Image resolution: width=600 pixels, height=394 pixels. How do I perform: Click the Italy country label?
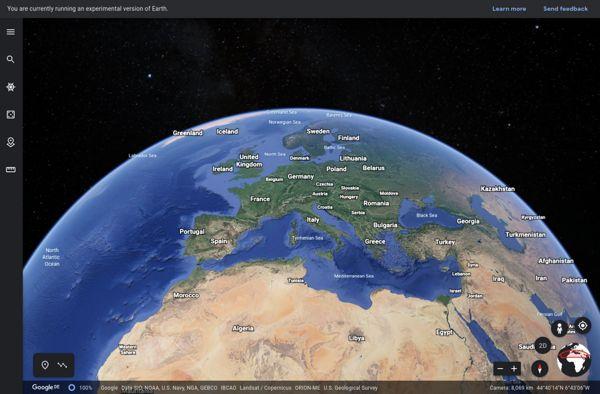coord(313,220)
